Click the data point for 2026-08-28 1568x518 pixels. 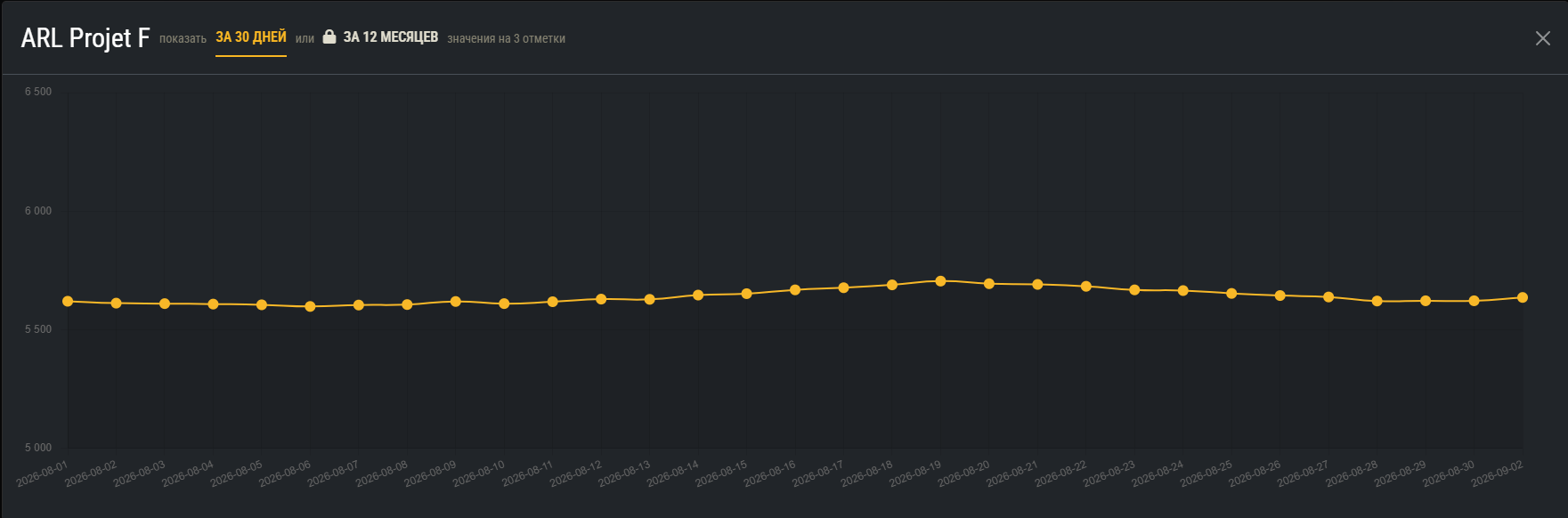click(x=1377, y=301)
